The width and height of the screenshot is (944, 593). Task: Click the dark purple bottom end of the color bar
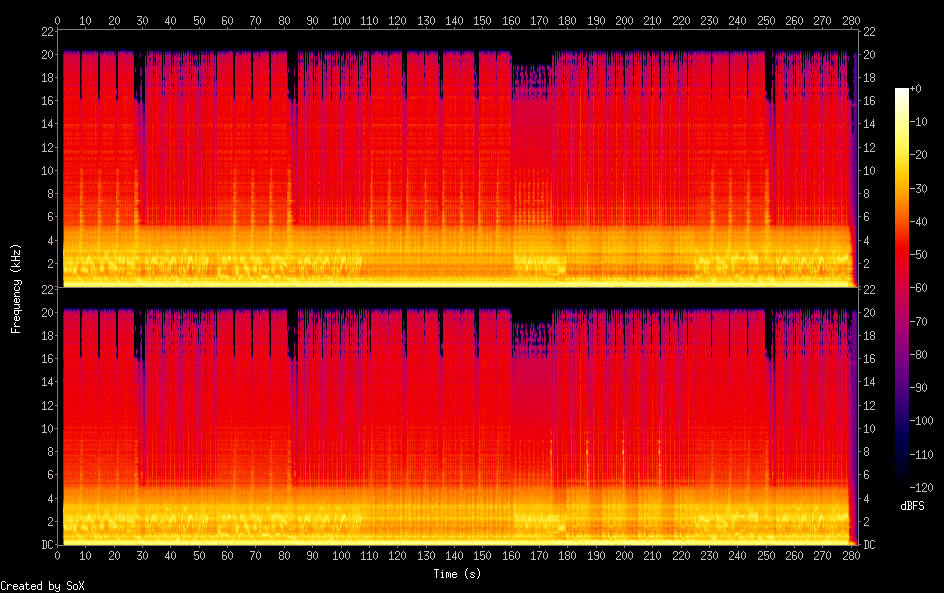pyautogui.click(x=902, y=483)
